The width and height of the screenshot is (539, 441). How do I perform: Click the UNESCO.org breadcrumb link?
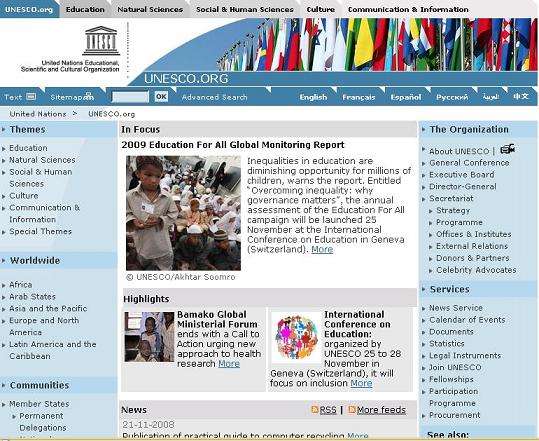pos(111,114)
